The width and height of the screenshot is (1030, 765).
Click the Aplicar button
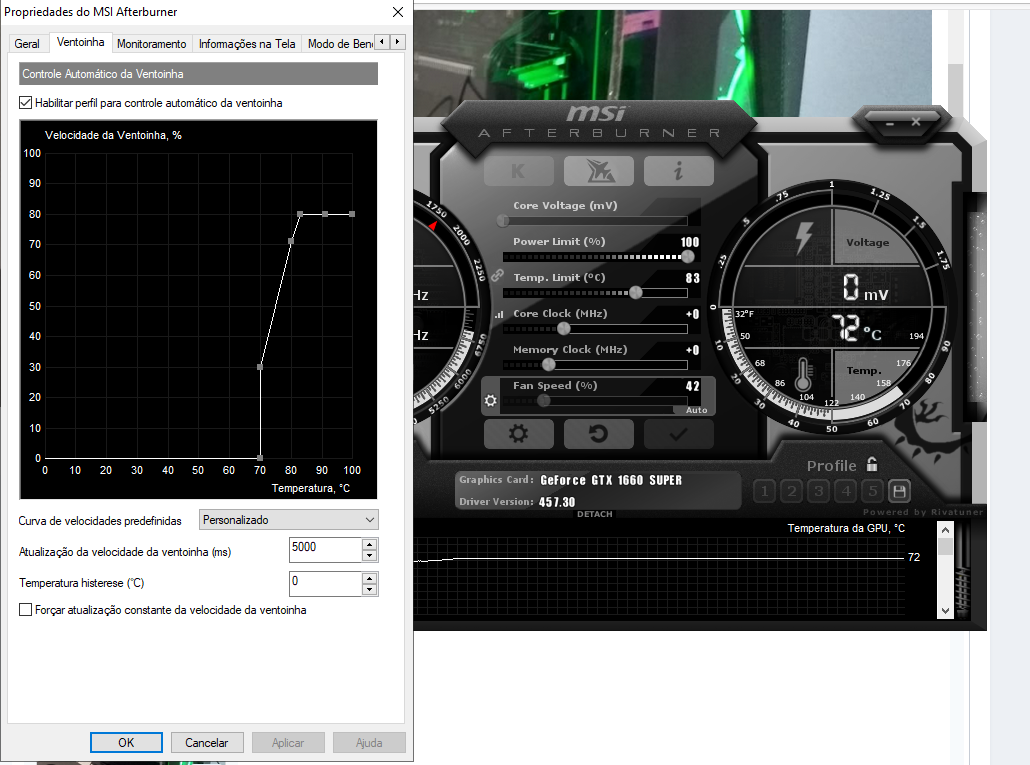click(x=288, y=743)
